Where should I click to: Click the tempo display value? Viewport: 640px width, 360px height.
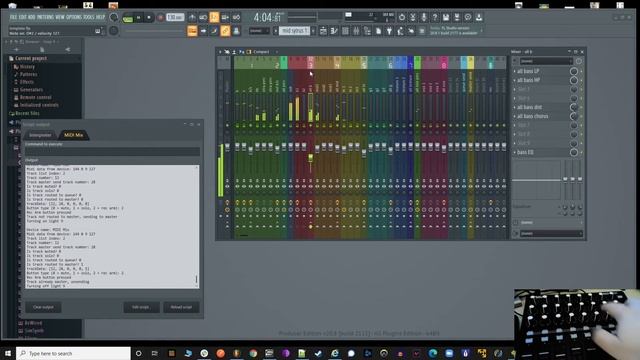click(175, 17)
